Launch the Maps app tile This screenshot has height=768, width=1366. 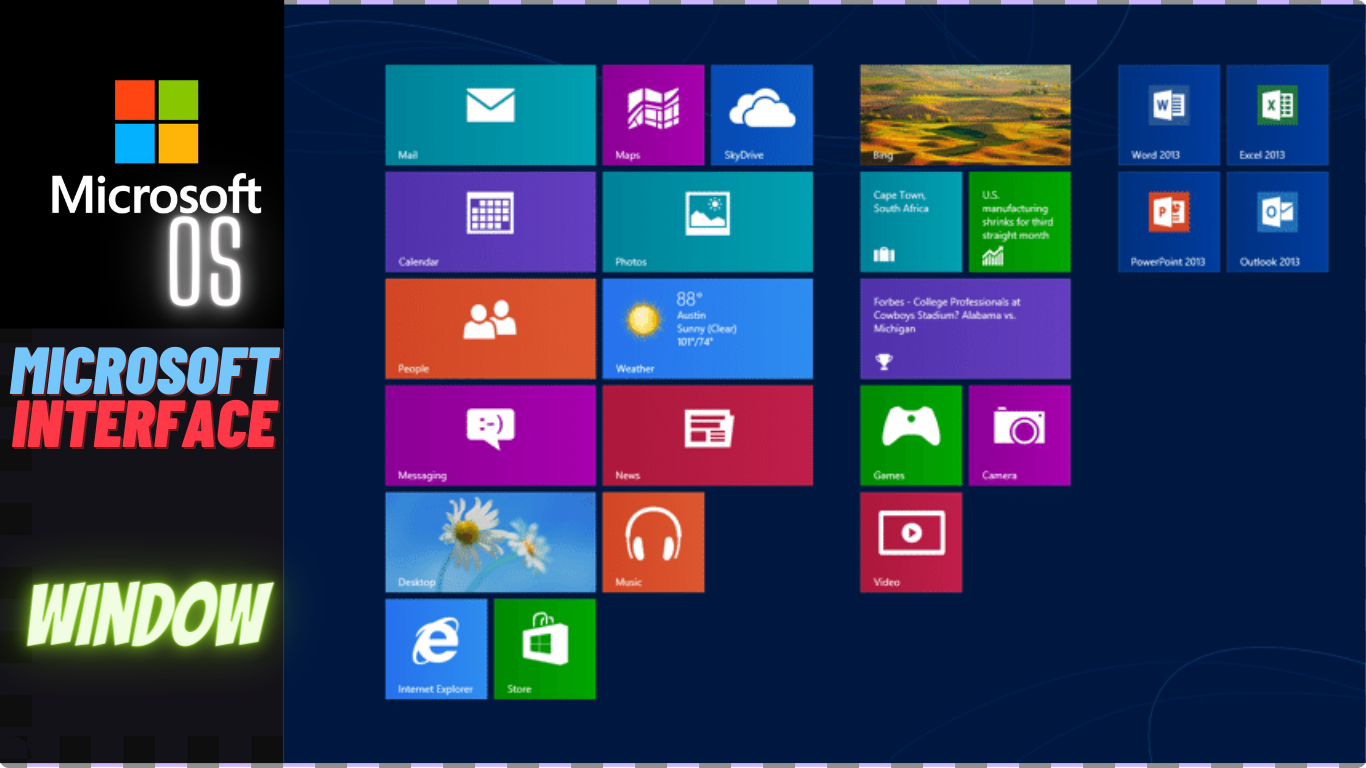click(653, 115)
